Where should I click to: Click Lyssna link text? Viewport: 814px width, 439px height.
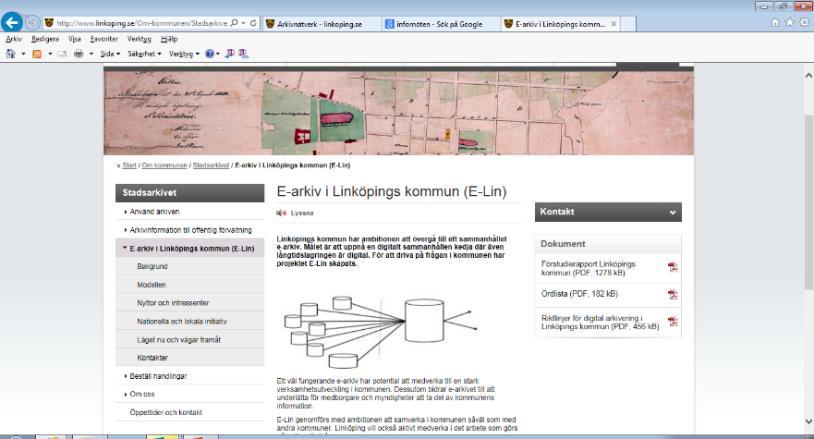tap(302, 213)
